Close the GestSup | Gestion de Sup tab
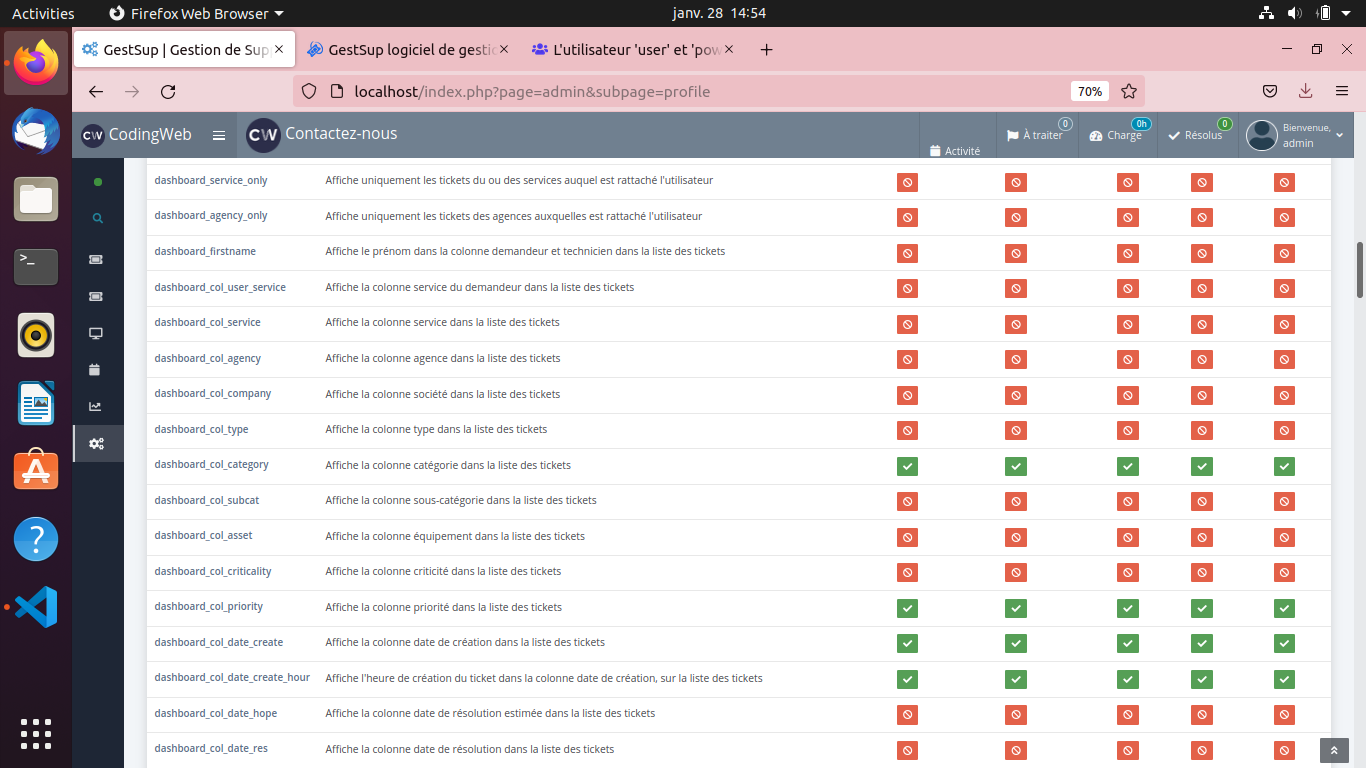The image size is (1366, 768). pos(279,49)
